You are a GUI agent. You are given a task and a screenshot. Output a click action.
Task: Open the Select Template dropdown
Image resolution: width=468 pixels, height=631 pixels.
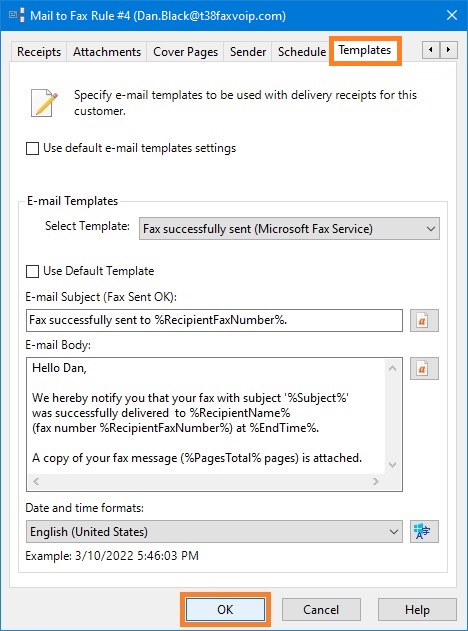[289, 229]
